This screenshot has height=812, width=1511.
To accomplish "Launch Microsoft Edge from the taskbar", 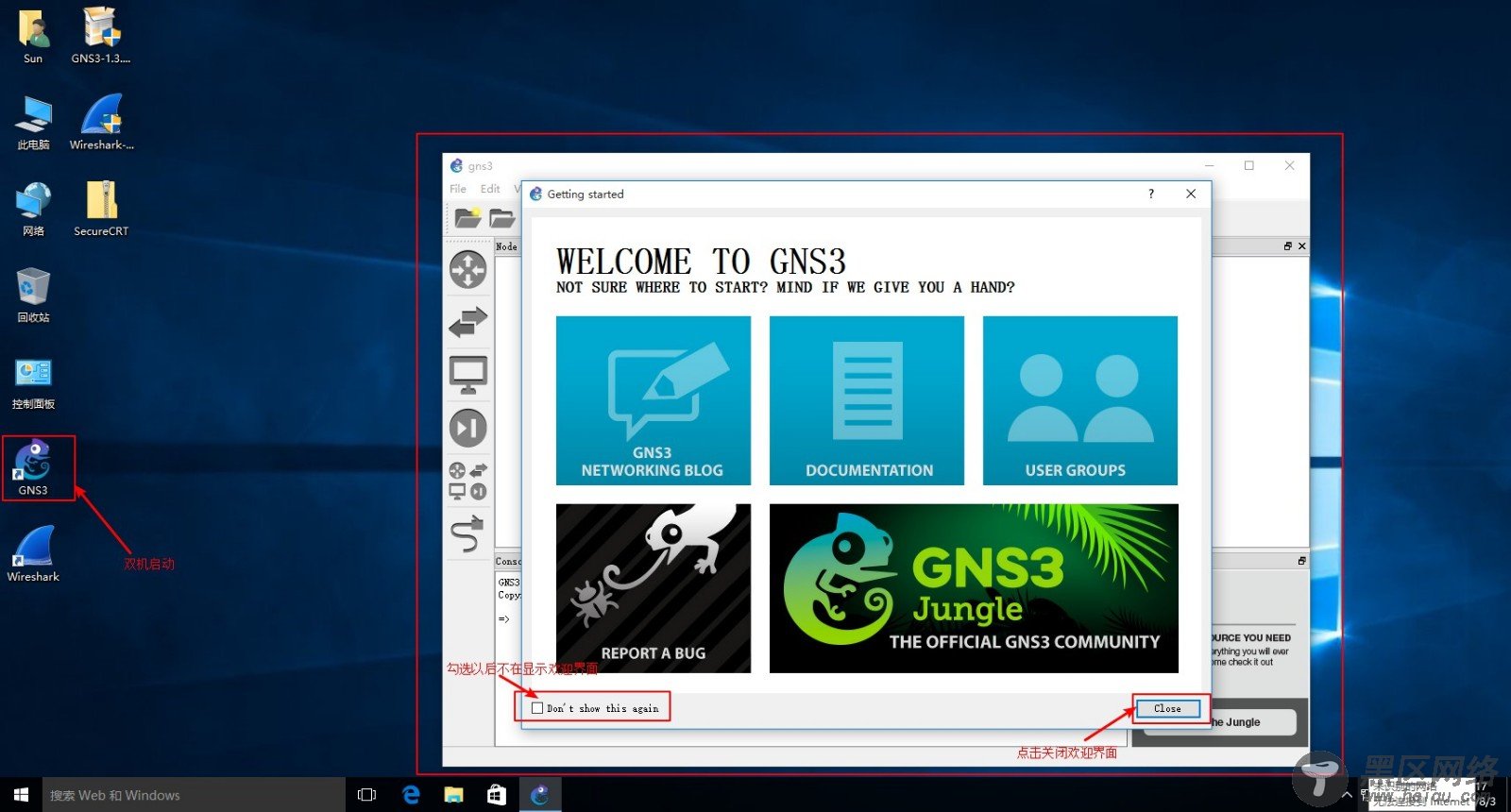I will [411, 795].
